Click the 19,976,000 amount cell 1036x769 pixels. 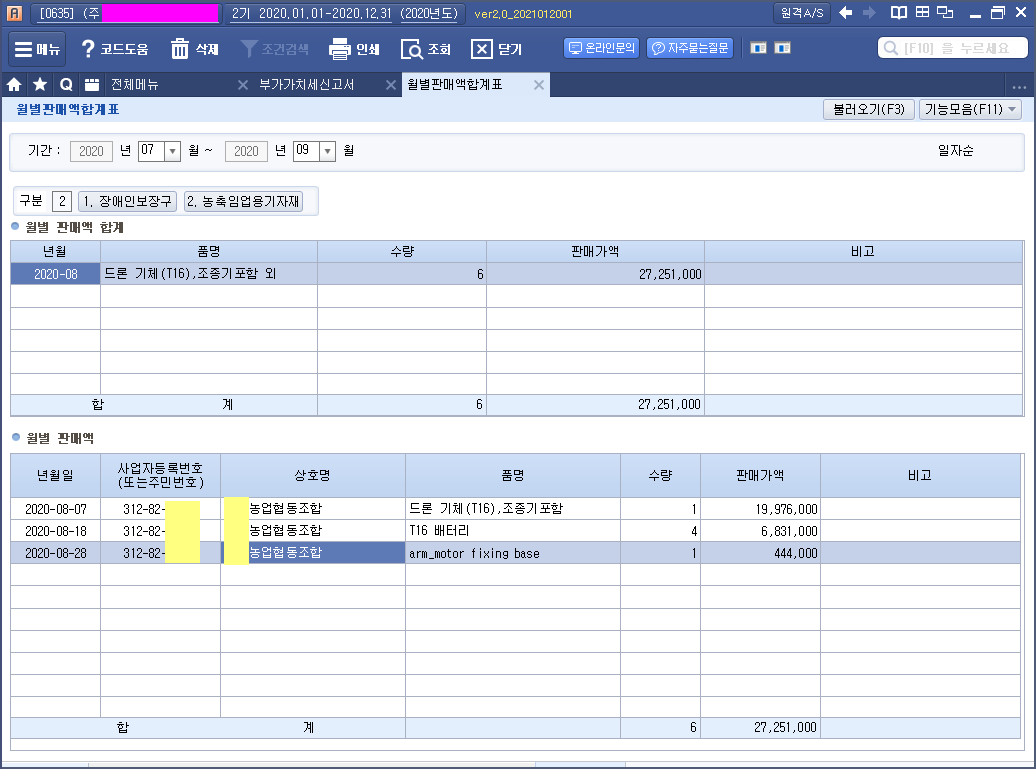point(760,509)
